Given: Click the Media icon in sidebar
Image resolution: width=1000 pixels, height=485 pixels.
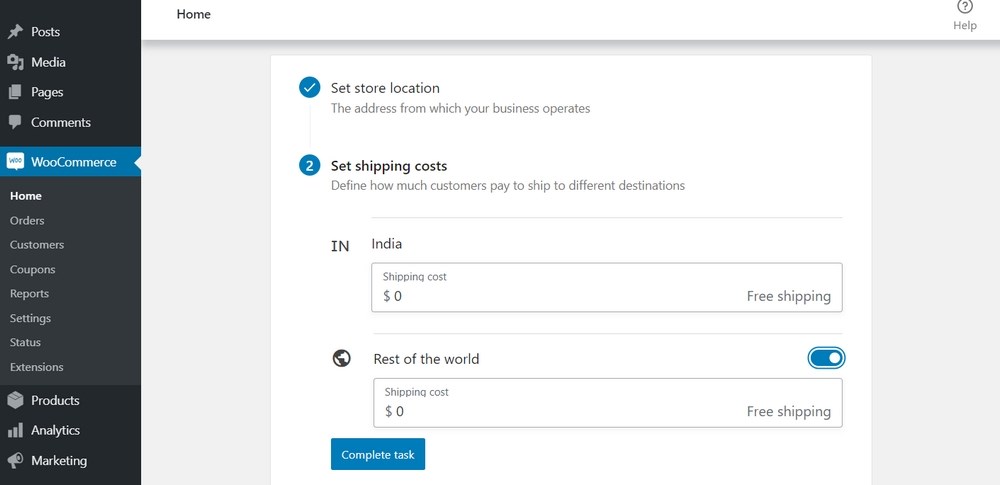Looking at the screenshot, I should (x=15, y=62).
